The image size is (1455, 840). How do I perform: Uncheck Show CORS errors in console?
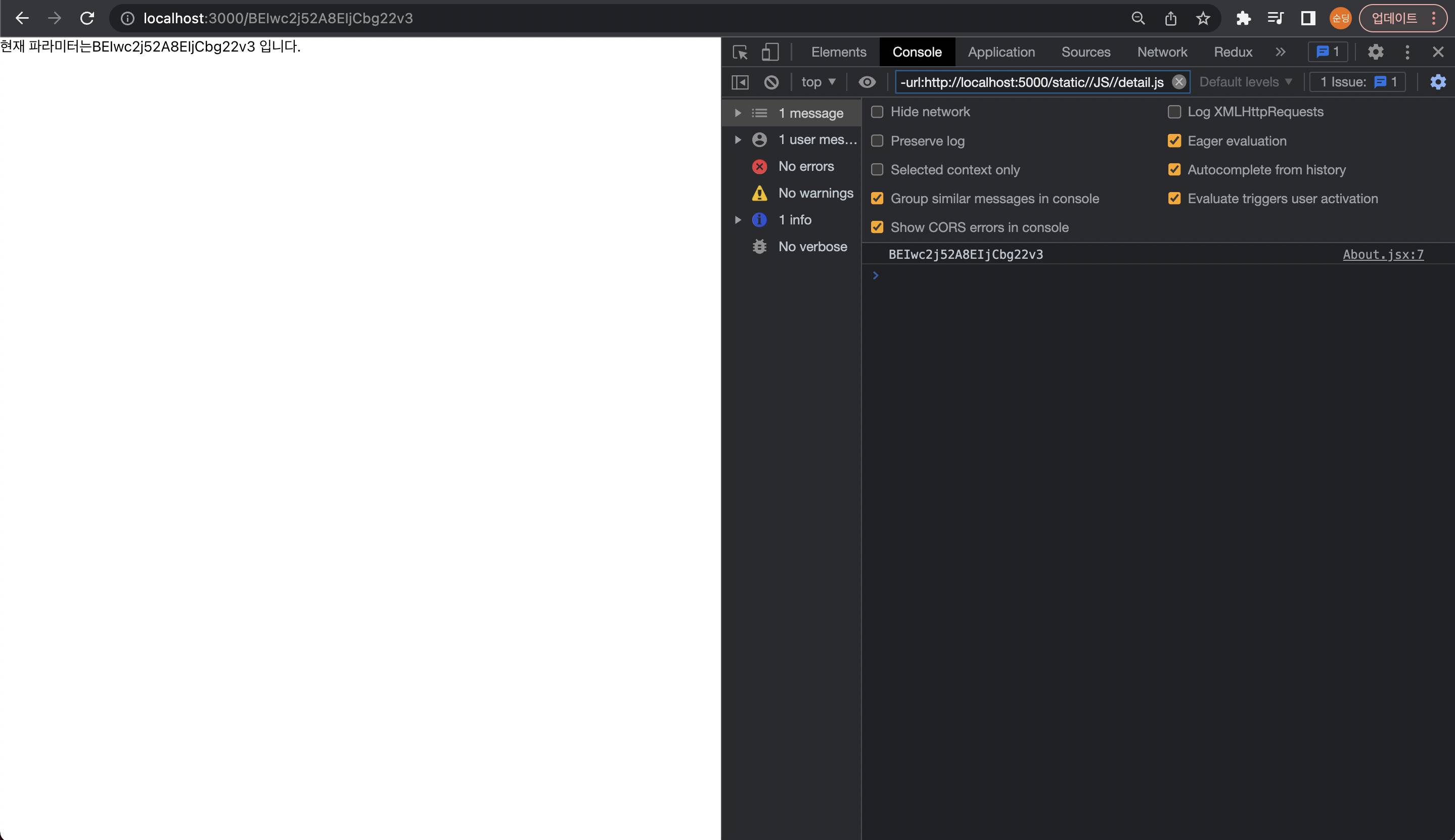coord(877,227)
